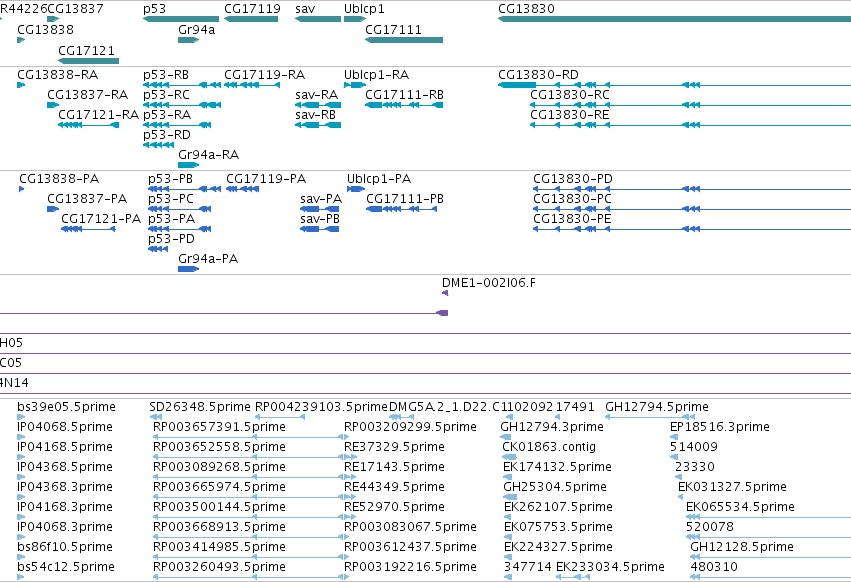Select the sav gene arrow
This screenshot has height=582, width=851.
click(x=317, y=19)
